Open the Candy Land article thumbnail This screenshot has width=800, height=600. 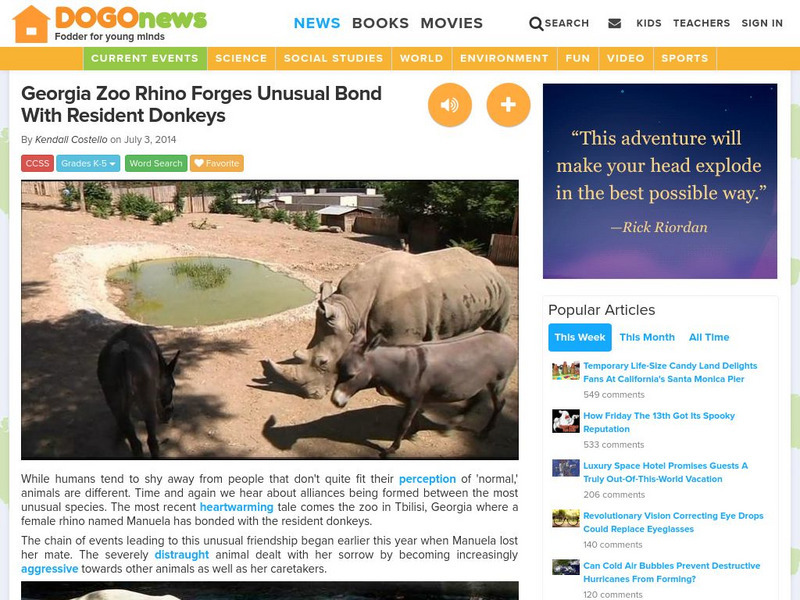point(566,371)
